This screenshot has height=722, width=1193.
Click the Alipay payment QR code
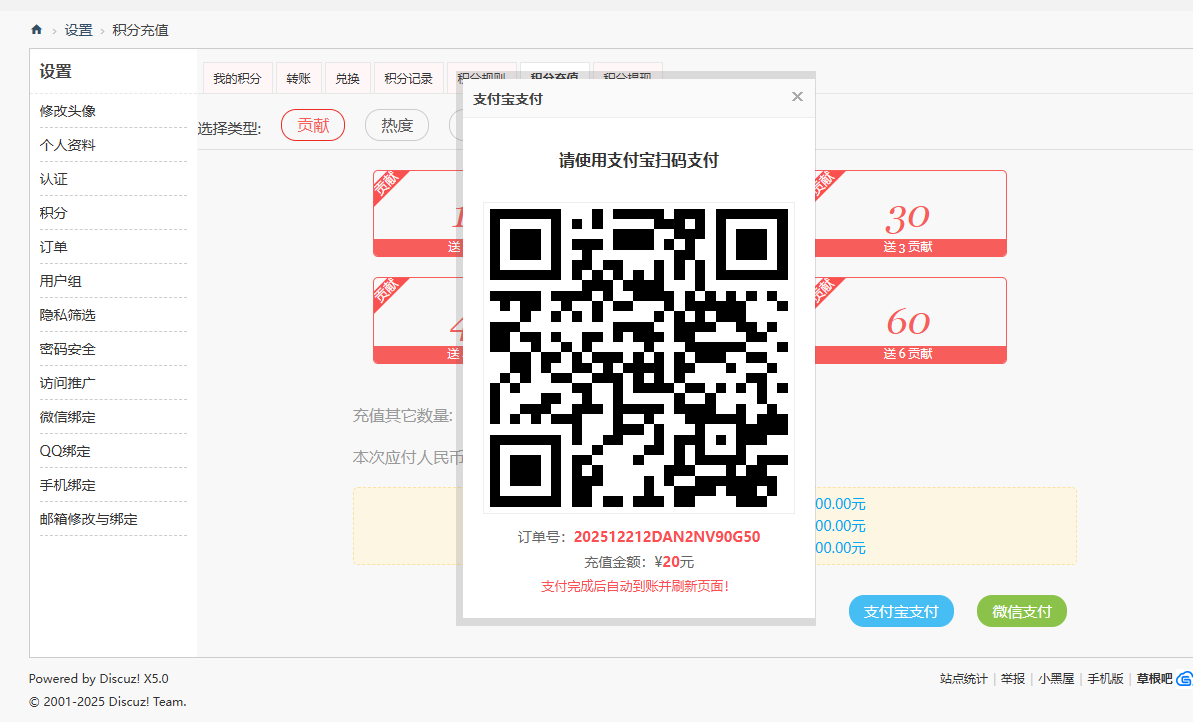(x=637, y=356)
